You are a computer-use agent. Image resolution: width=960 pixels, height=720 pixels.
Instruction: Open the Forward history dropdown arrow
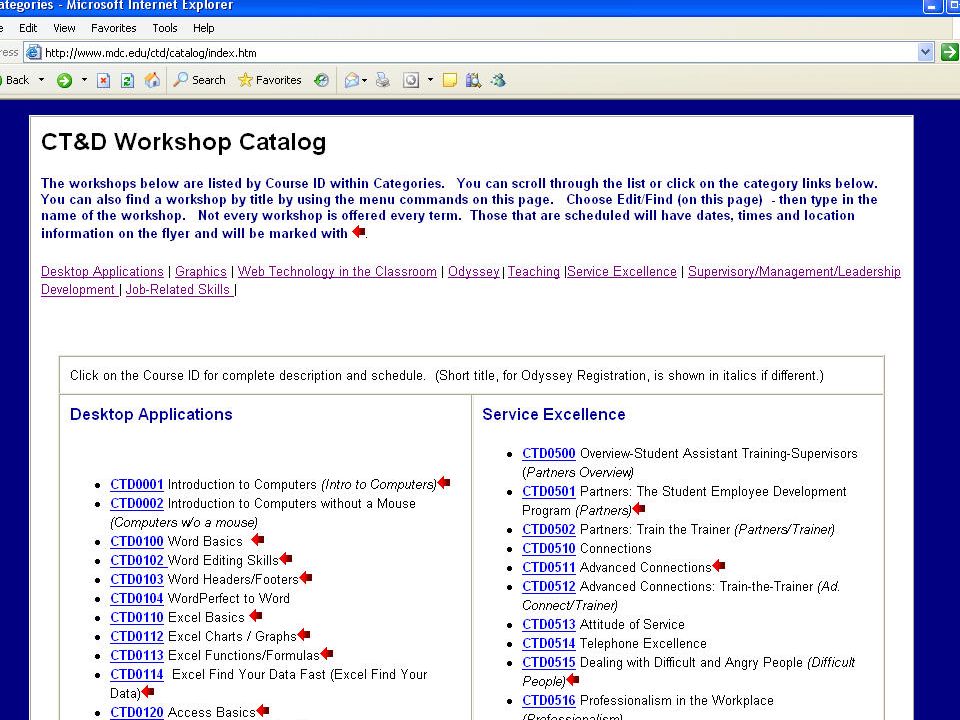click(84, 80)
